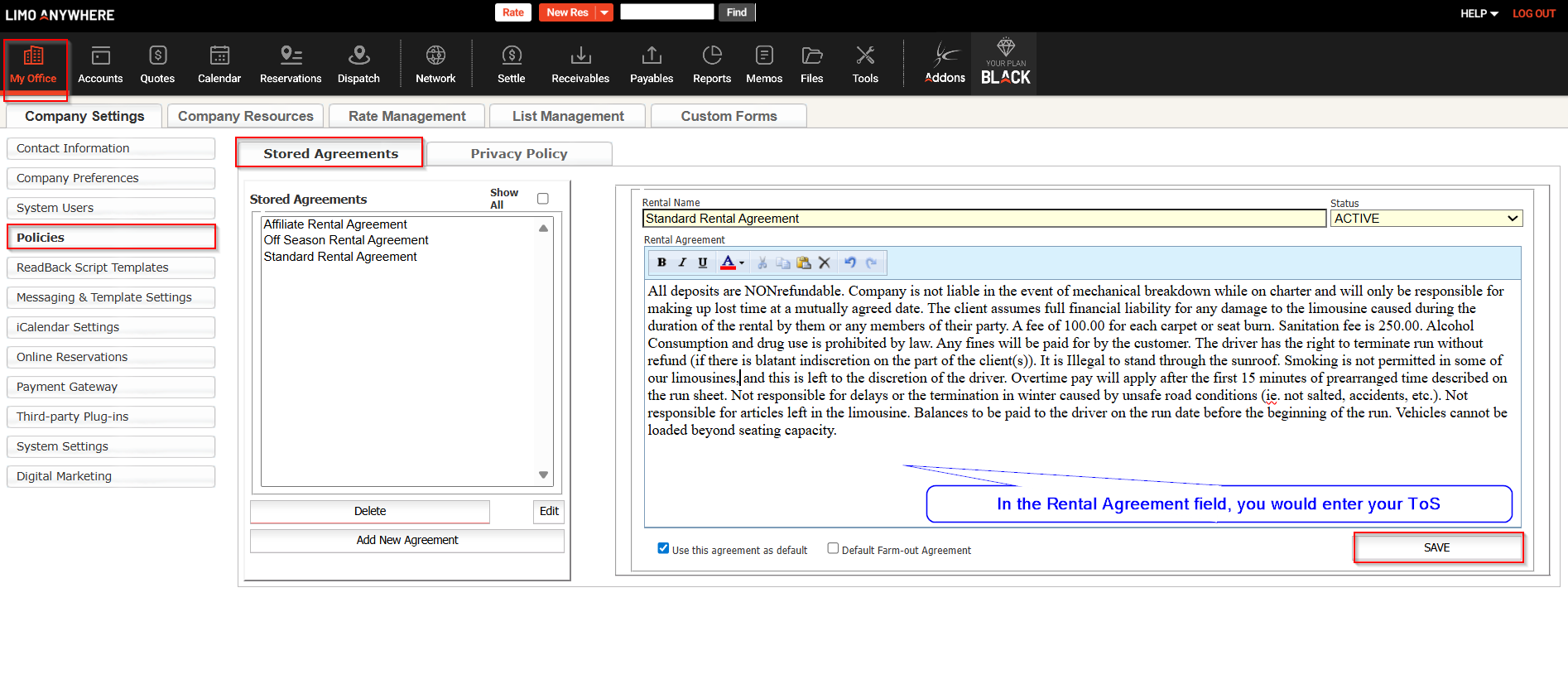Click Add New Agreement button
Image resolution: width=1568 pixels, height=689 pixels.
click(406, 540)
